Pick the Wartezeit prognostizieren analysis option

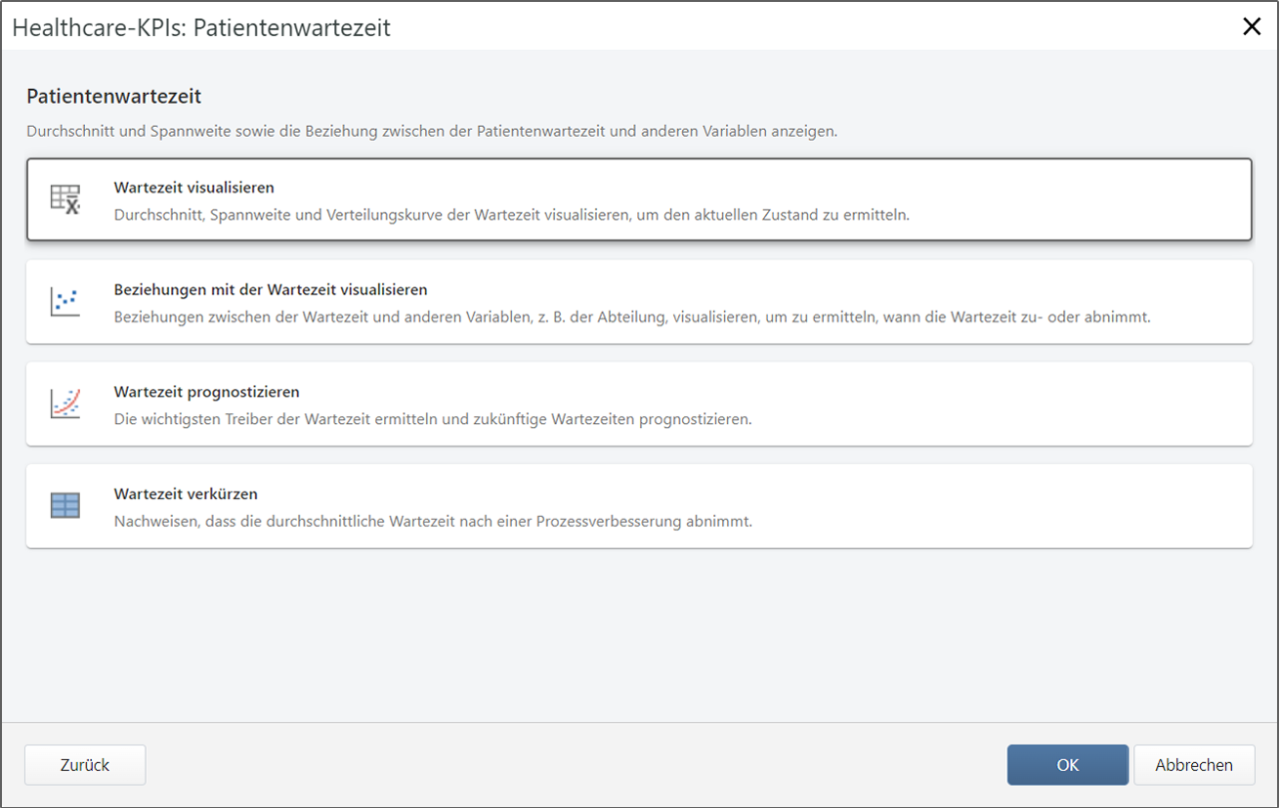click(x=640, y=403)
